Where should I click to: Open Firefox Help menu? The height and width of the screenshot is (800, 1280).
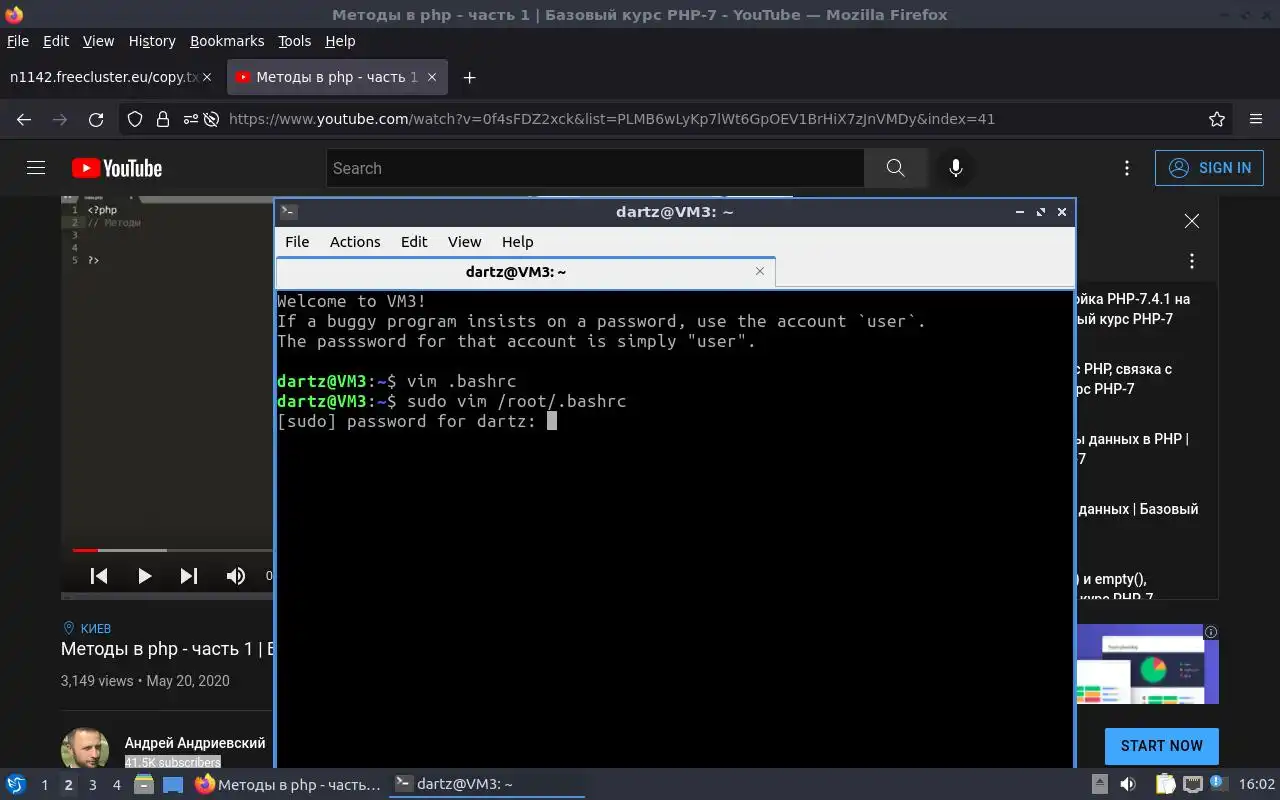[340, 41]
